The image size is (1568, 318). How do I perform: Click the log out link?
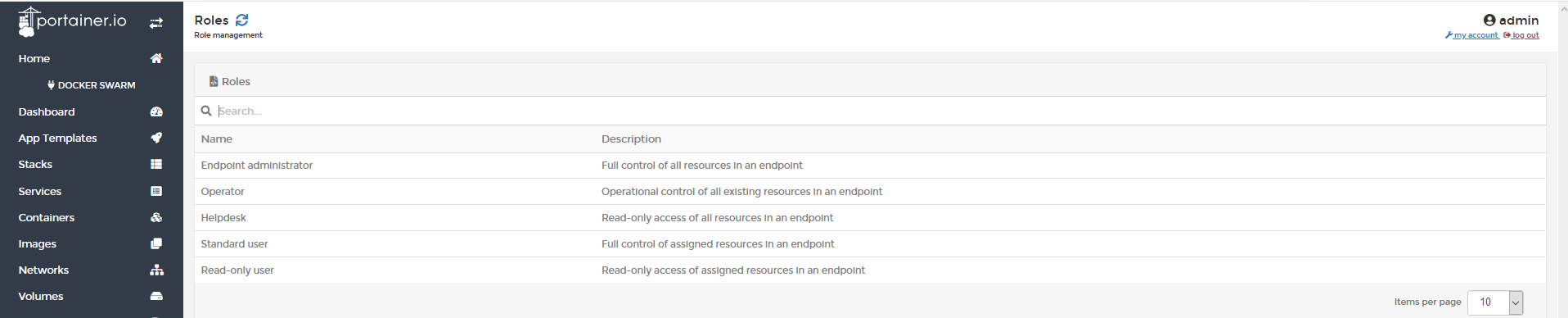(x=1521, y=35)
